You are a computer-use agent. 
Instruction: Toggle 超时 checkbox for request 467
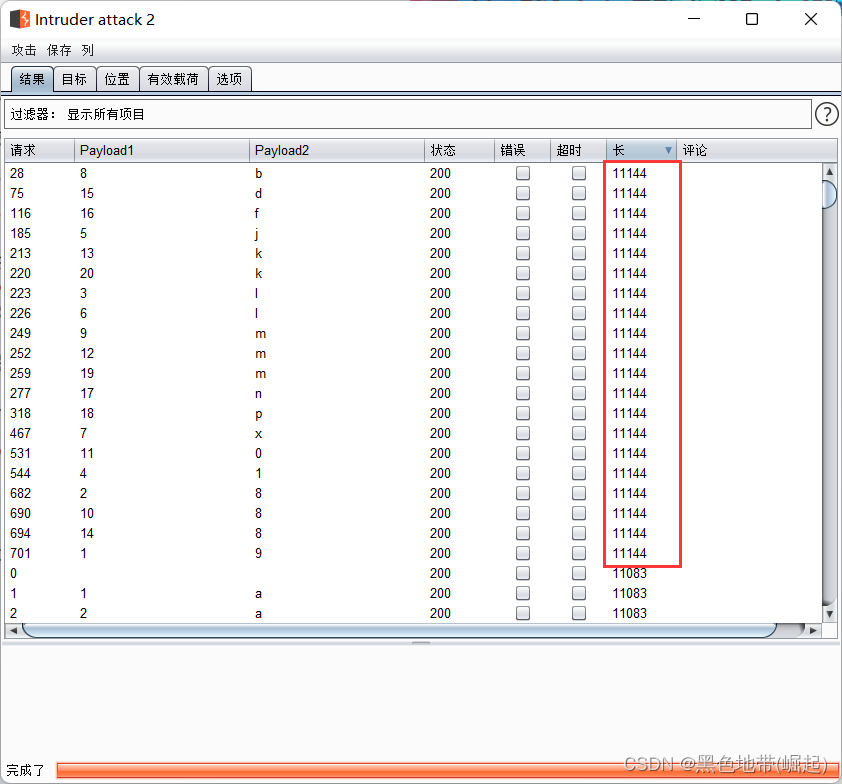pos(579,433)
